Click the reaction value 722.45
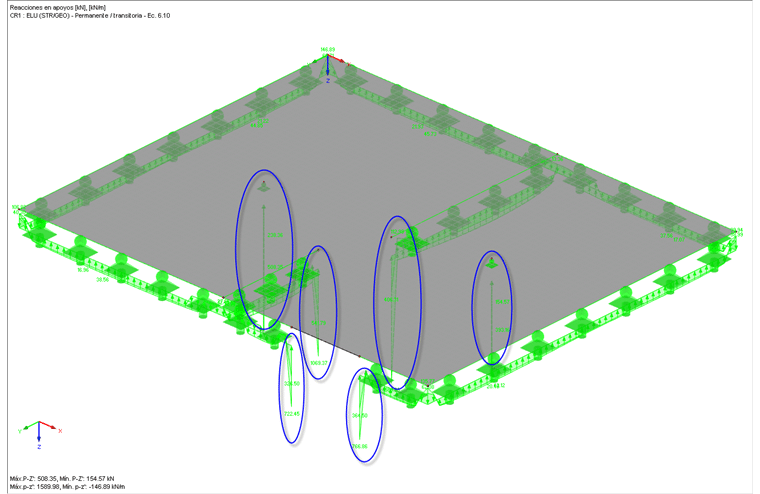Image resolution: width=760 pixels, height=494 pixels. 292,414
